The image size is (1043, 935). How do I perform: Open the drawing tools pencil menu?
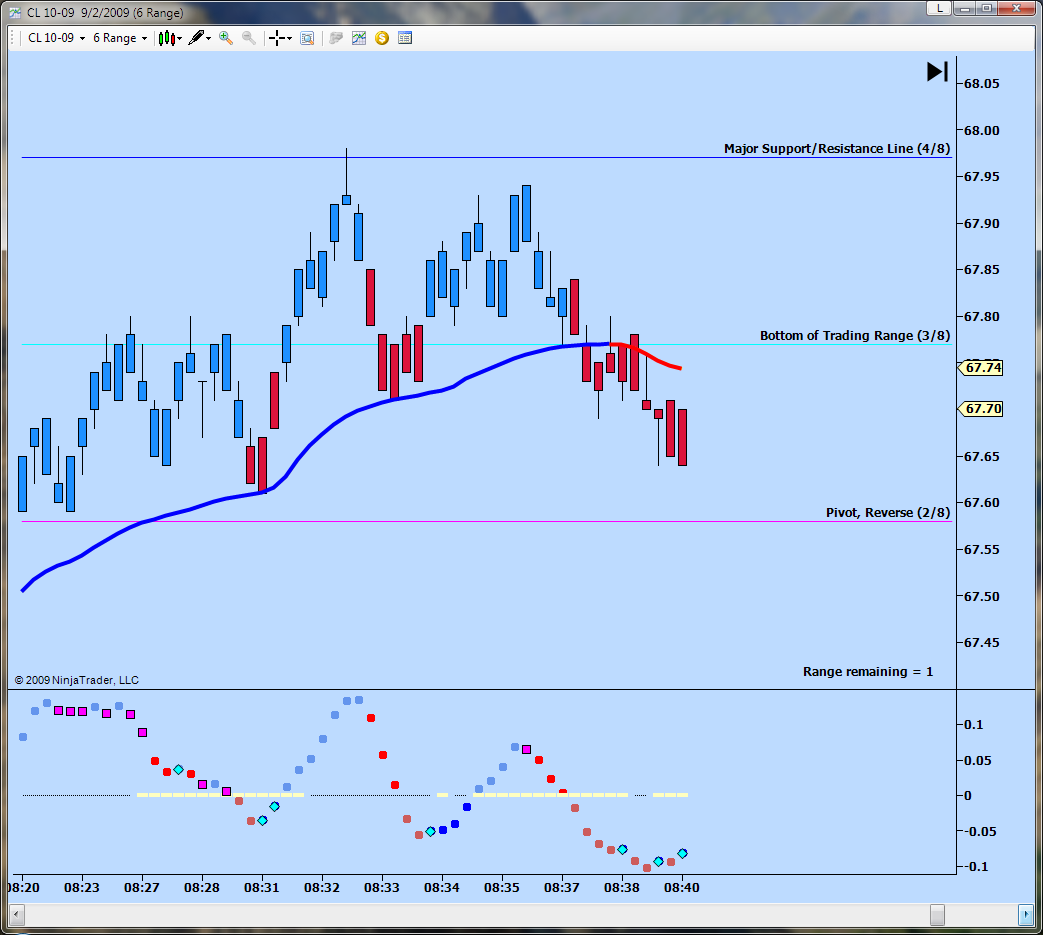click(x=200, y=38)
